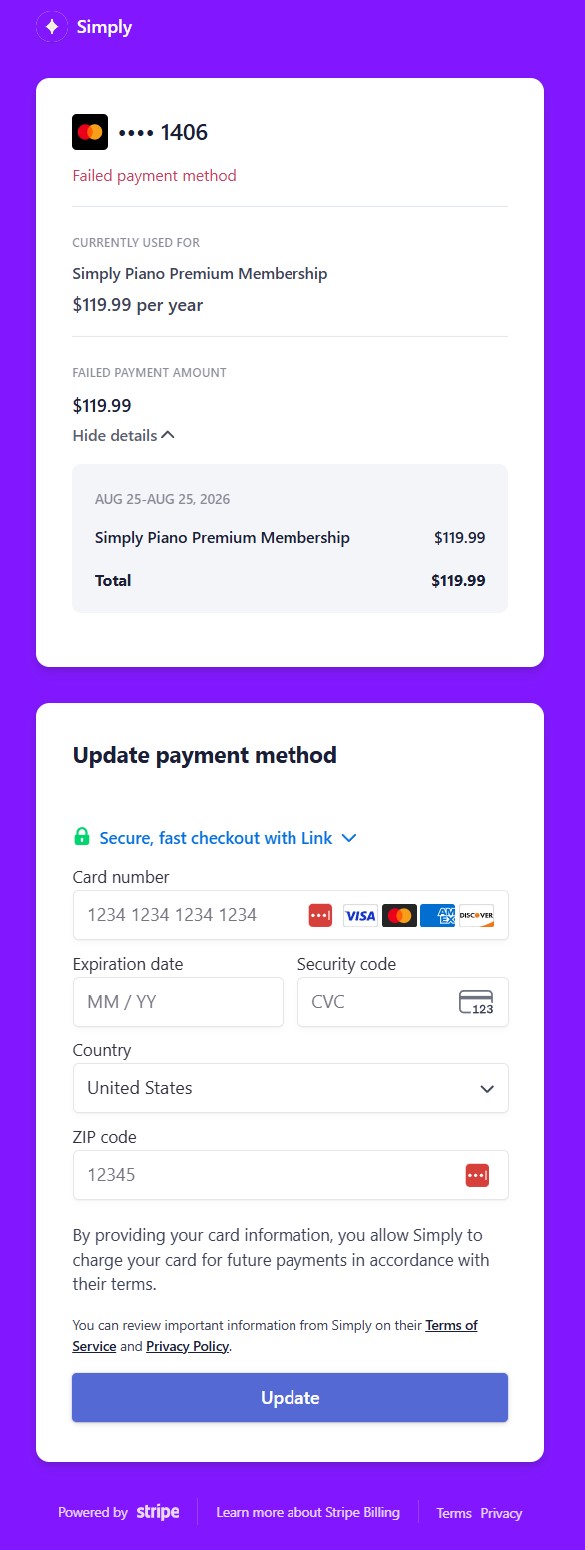Click the American Express brand icon

click(437, 915)
